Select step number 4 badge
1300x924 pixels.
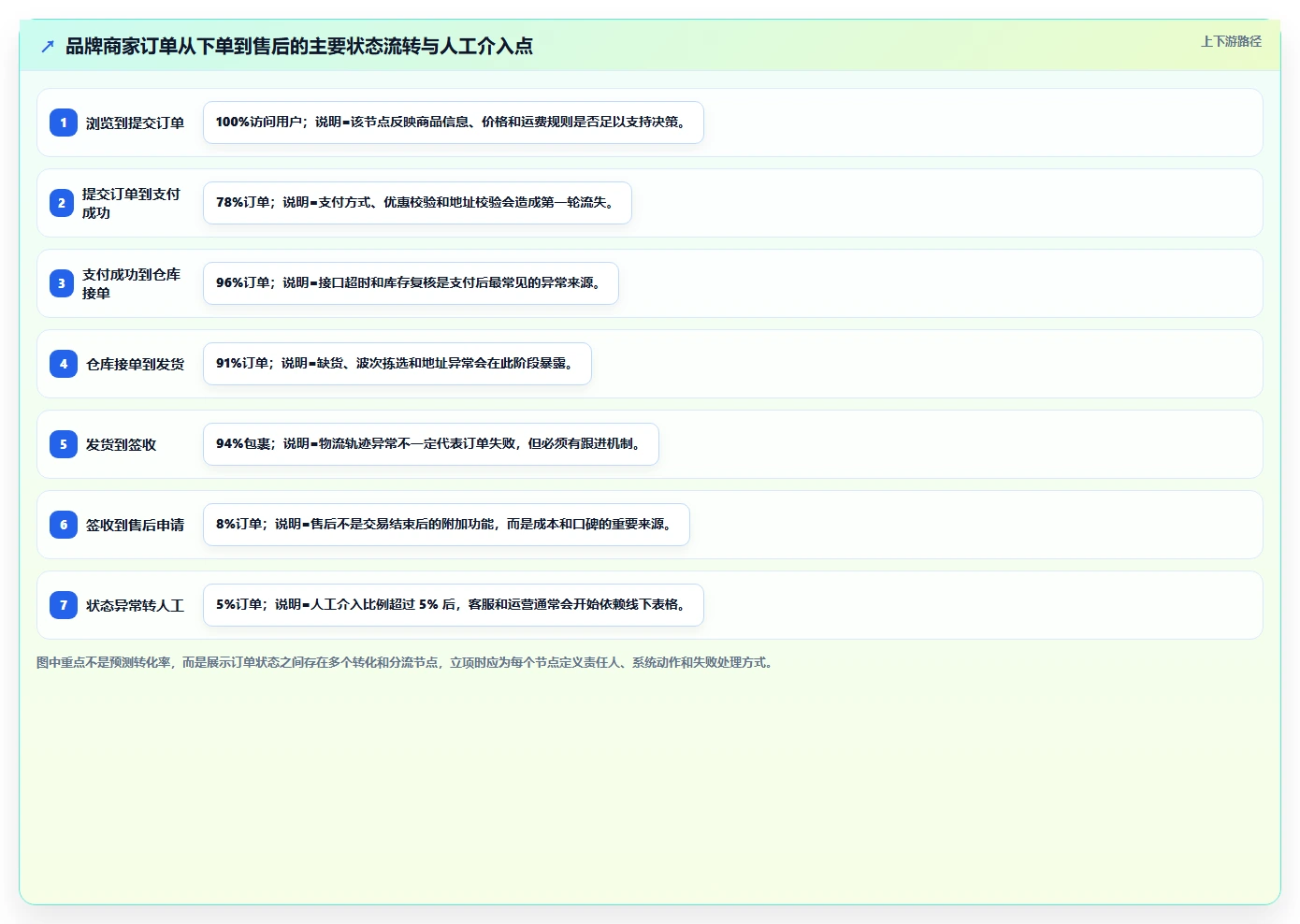pyautogui.click(x=64, y=364)
